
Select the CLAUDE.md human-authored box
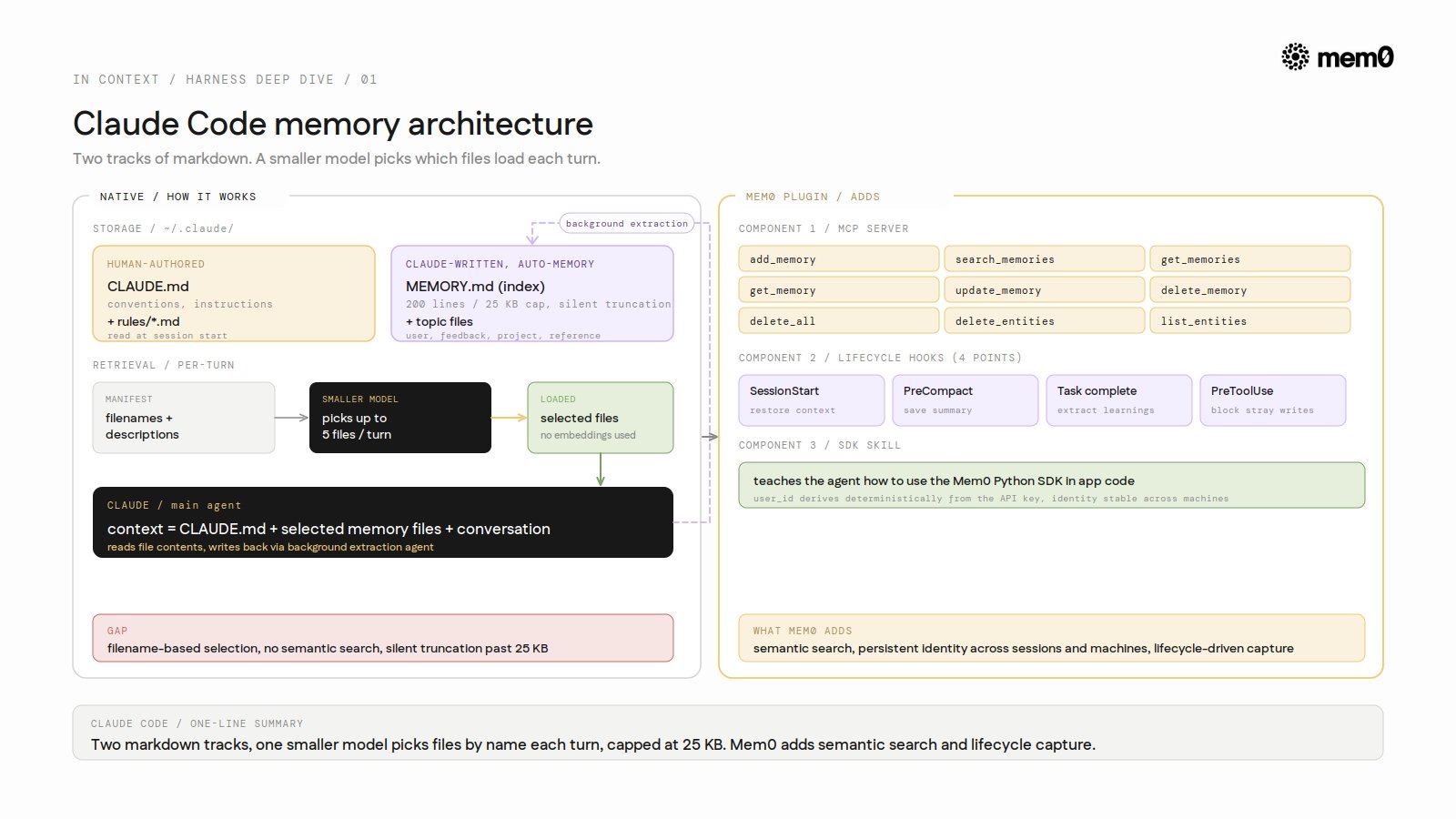[234, 294]
